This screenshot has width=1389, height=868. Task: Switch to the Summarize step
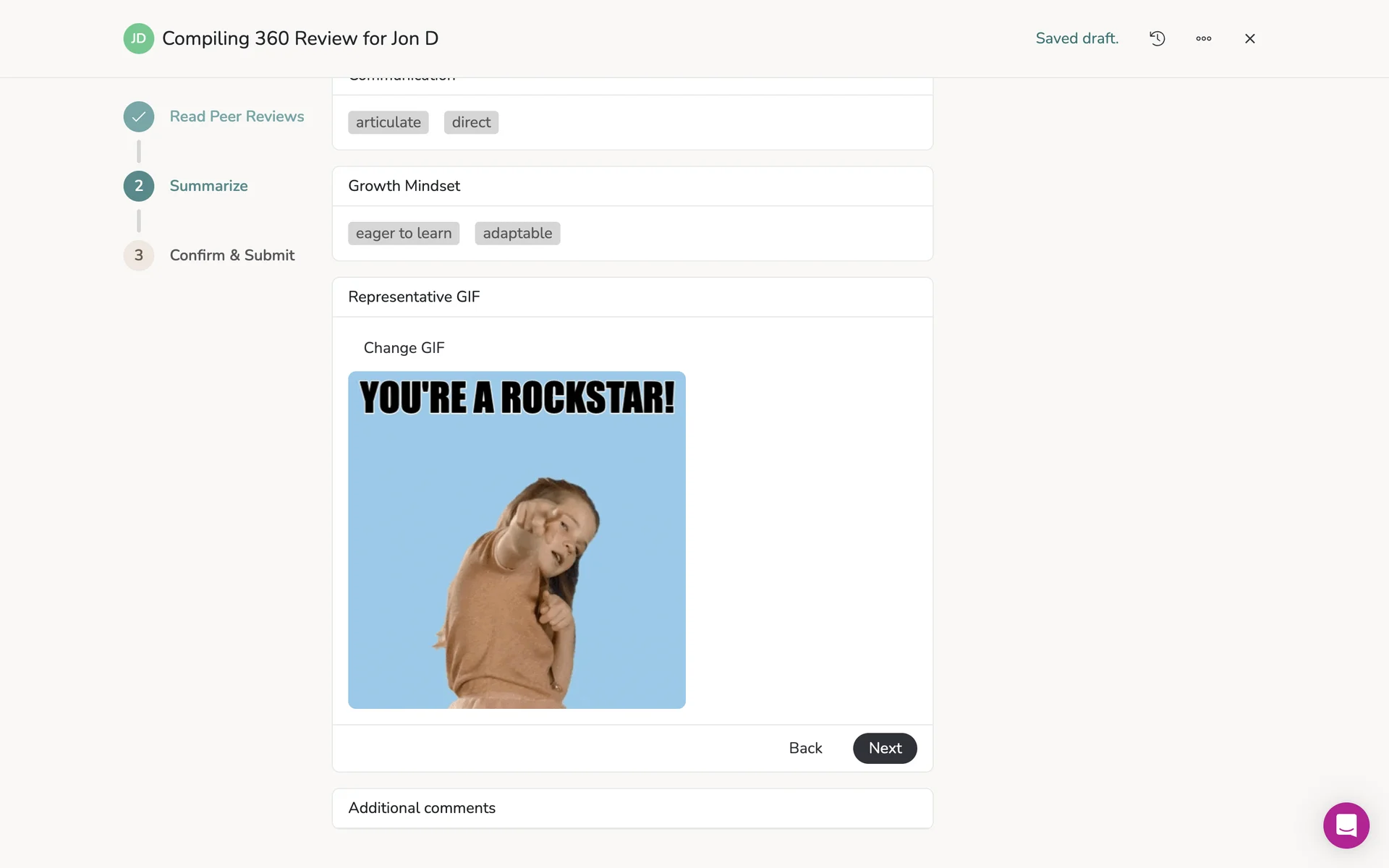(208, 186)
